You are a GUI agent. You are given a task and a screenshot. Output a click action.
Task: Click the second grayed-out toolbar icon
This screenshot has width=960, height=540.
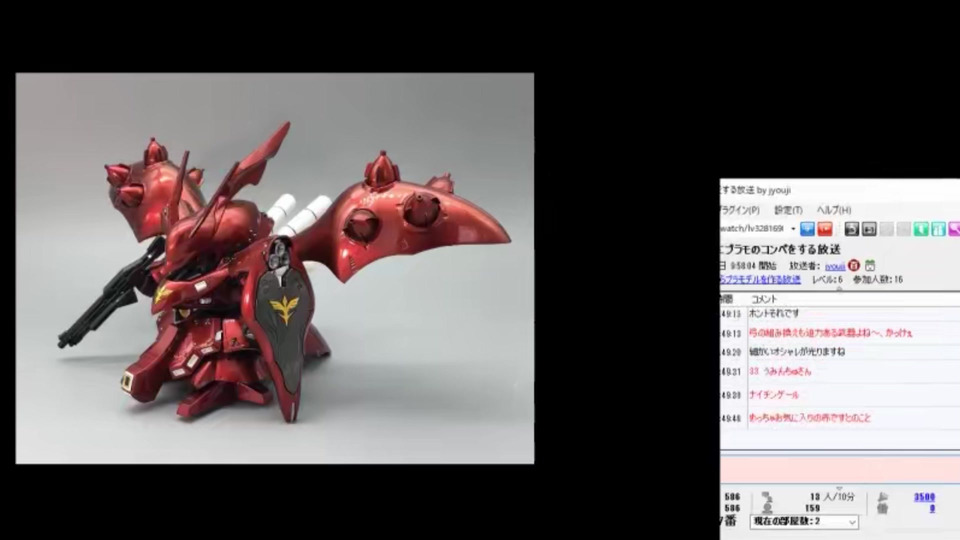(903, 229)
